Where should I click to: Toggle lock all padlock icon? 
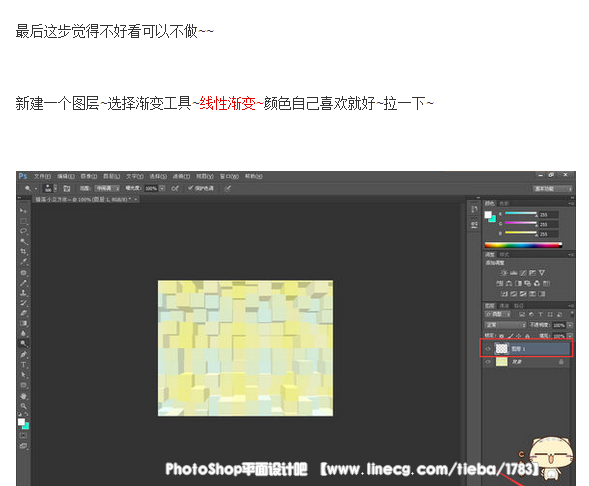pyautogui.click(x=528, y=336)
